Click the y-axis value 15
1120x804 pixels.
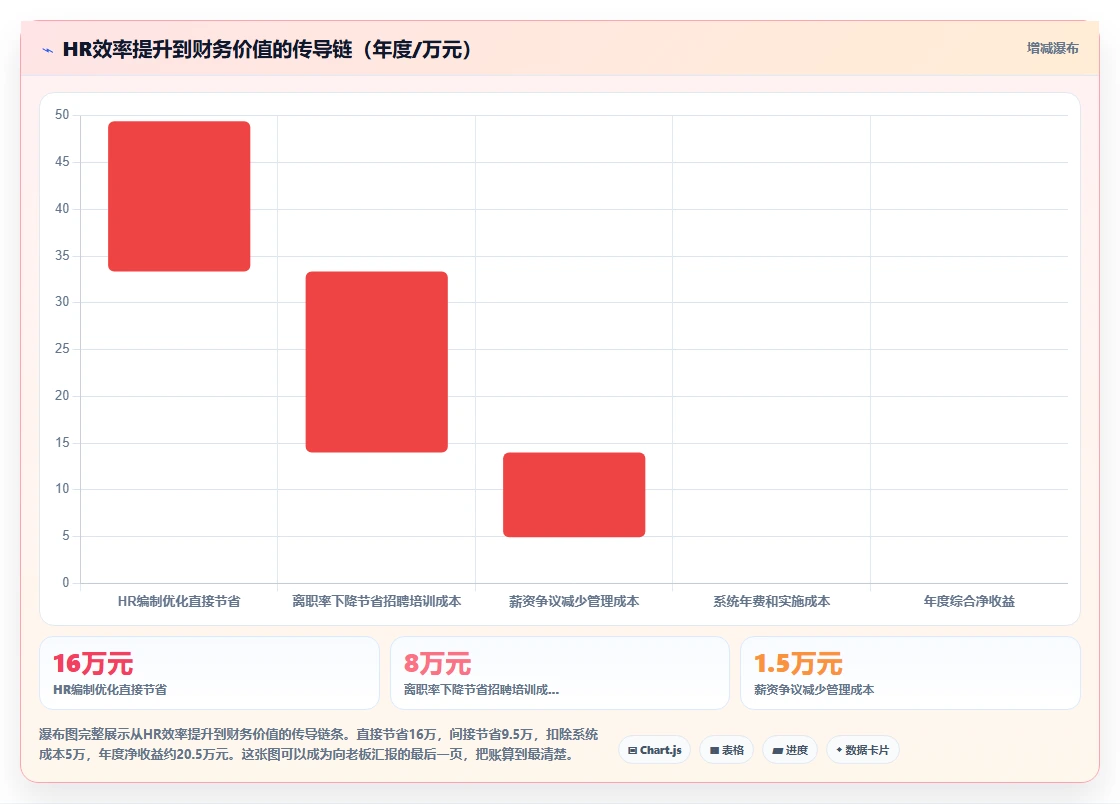tap(62, 443)
